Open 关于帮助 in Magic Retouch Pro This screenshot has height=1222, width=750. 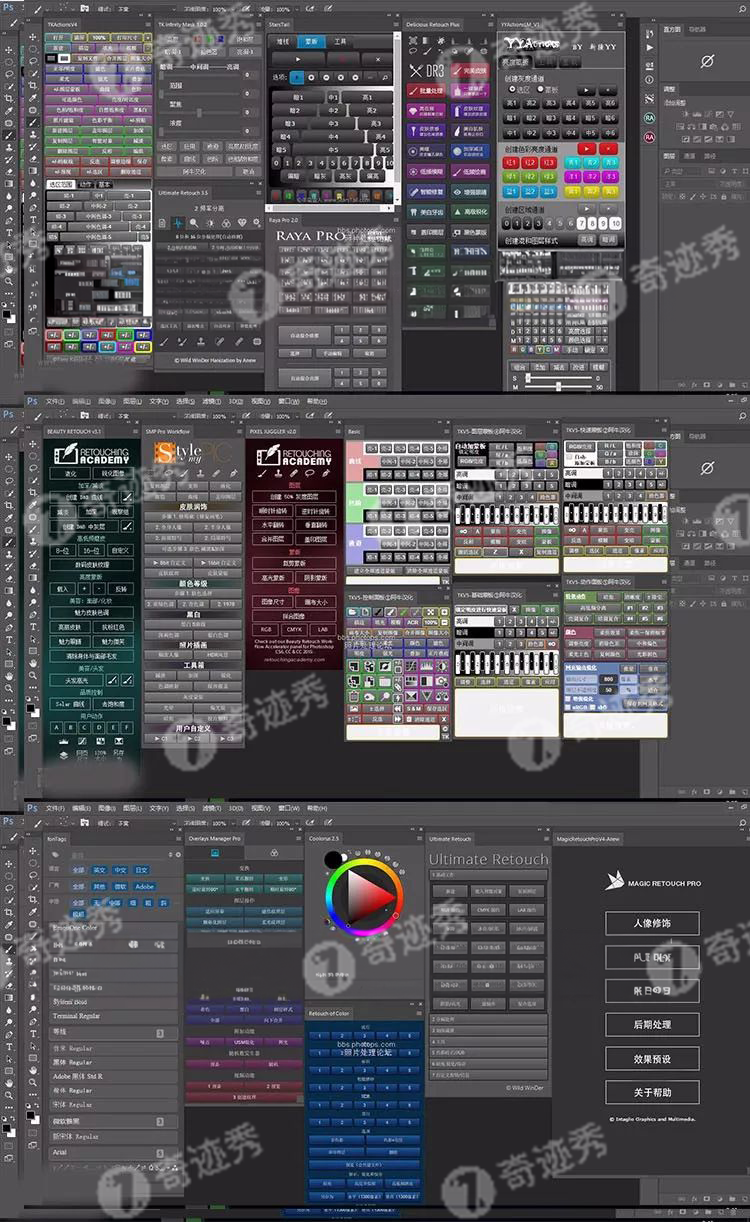coord(652,1092)
